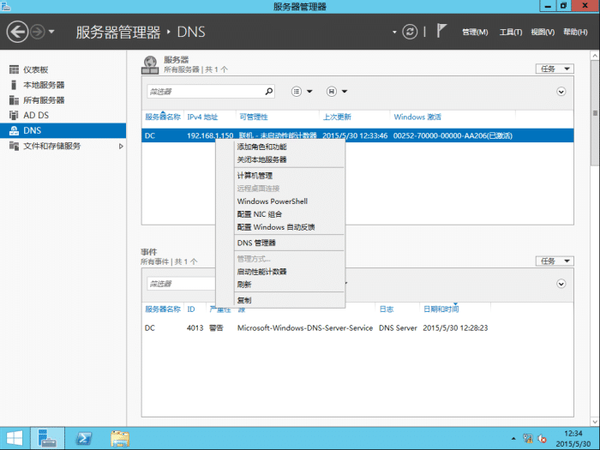Click Microsoft-Windows-DNS-Server-Service source text
Screen dimensions: 600x450
[305, 328]
